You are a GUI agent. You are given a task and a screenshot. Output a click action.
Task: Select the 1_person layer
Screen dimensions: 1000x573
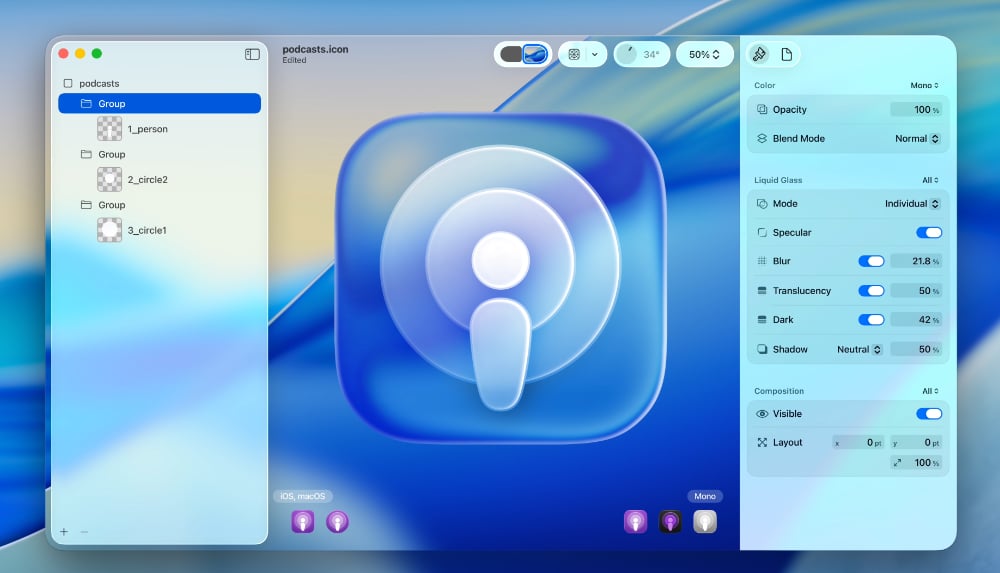click(147, 129)
